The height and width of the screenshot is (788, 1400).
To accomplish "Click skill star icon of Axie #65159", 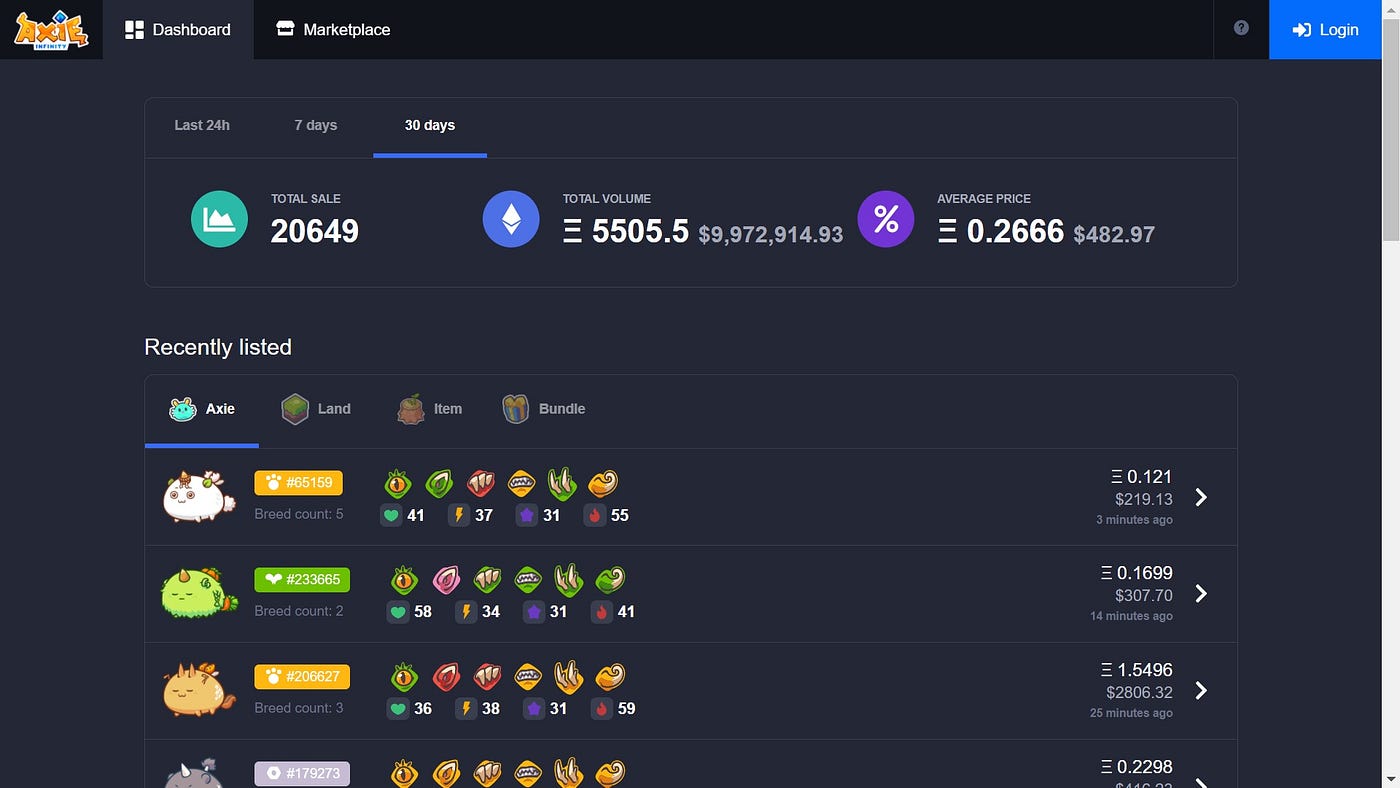I will [527, 516].
